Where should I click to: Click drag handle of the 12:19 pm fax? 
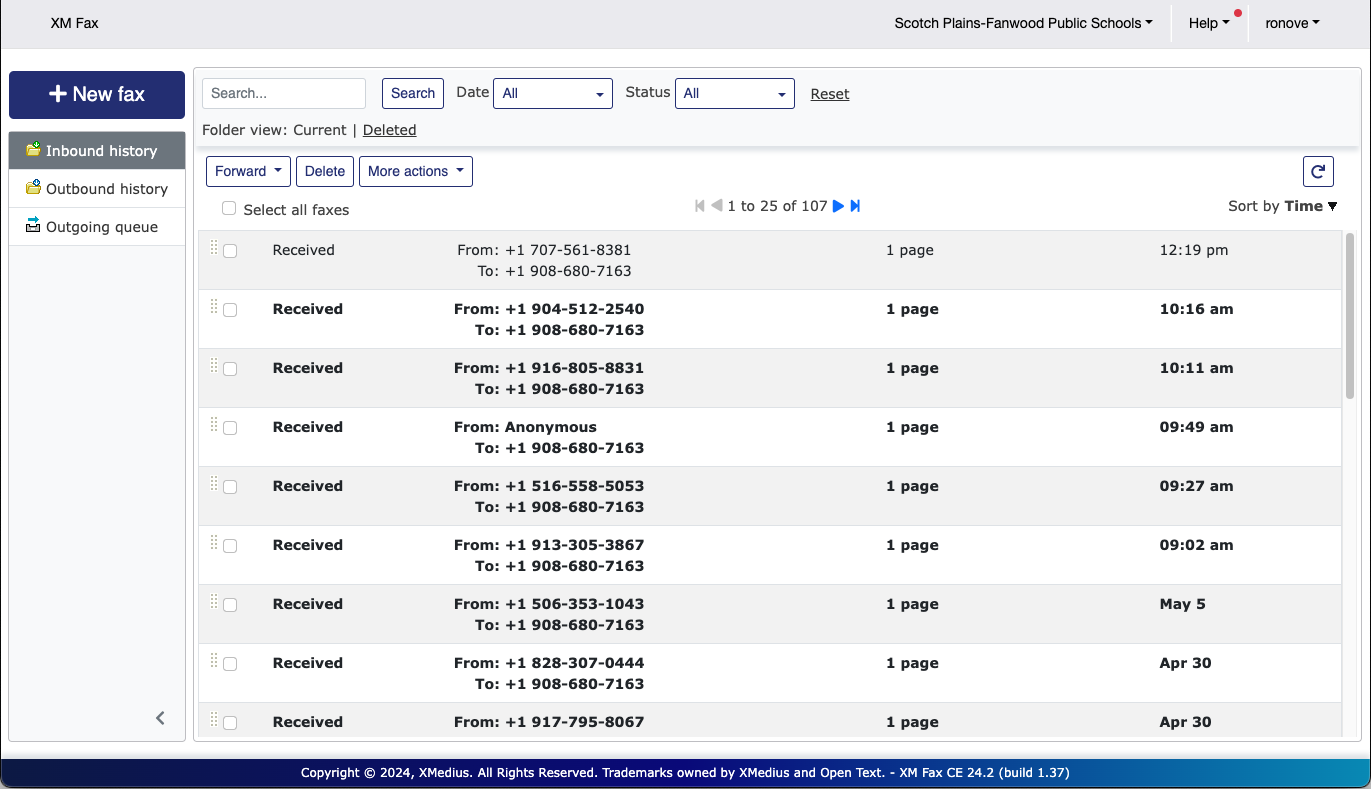coord(213,248)
